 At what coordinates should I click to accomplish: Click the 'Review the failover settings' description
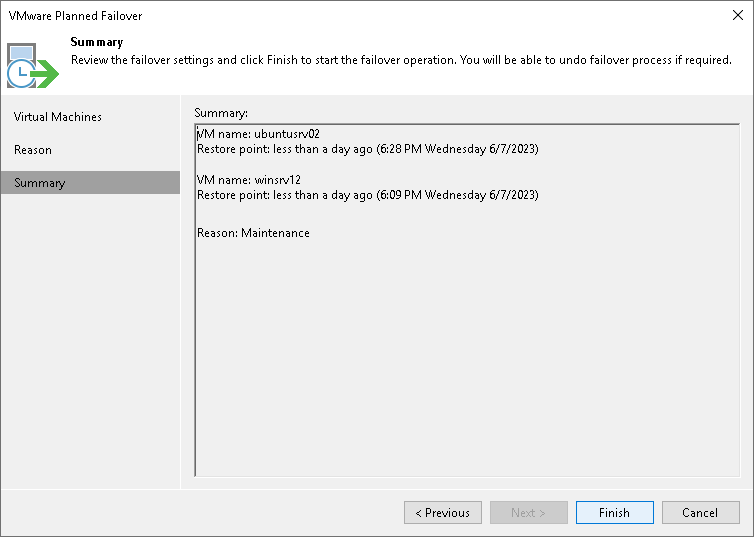(x=401, y=60)
